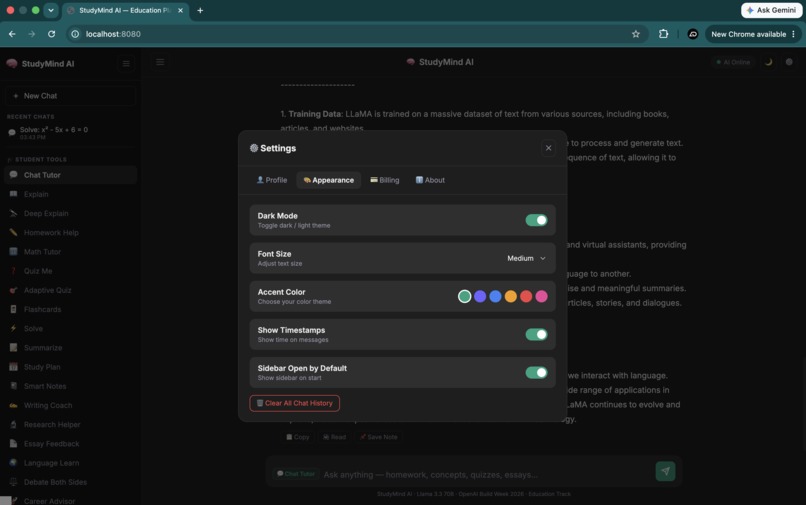Select the purple accent color
Screen dimensions: 806x505
480,296
